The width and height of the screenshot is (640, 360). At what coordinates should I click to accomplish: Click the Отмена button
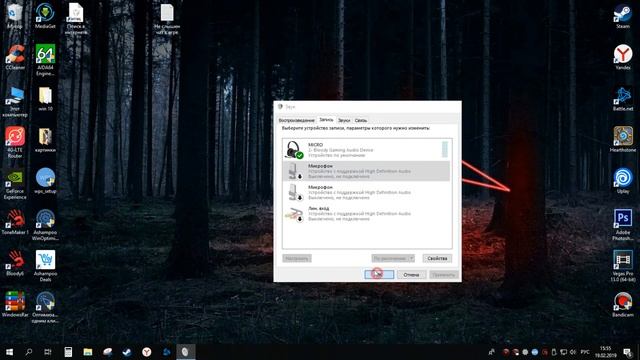[x=411, y=275]
